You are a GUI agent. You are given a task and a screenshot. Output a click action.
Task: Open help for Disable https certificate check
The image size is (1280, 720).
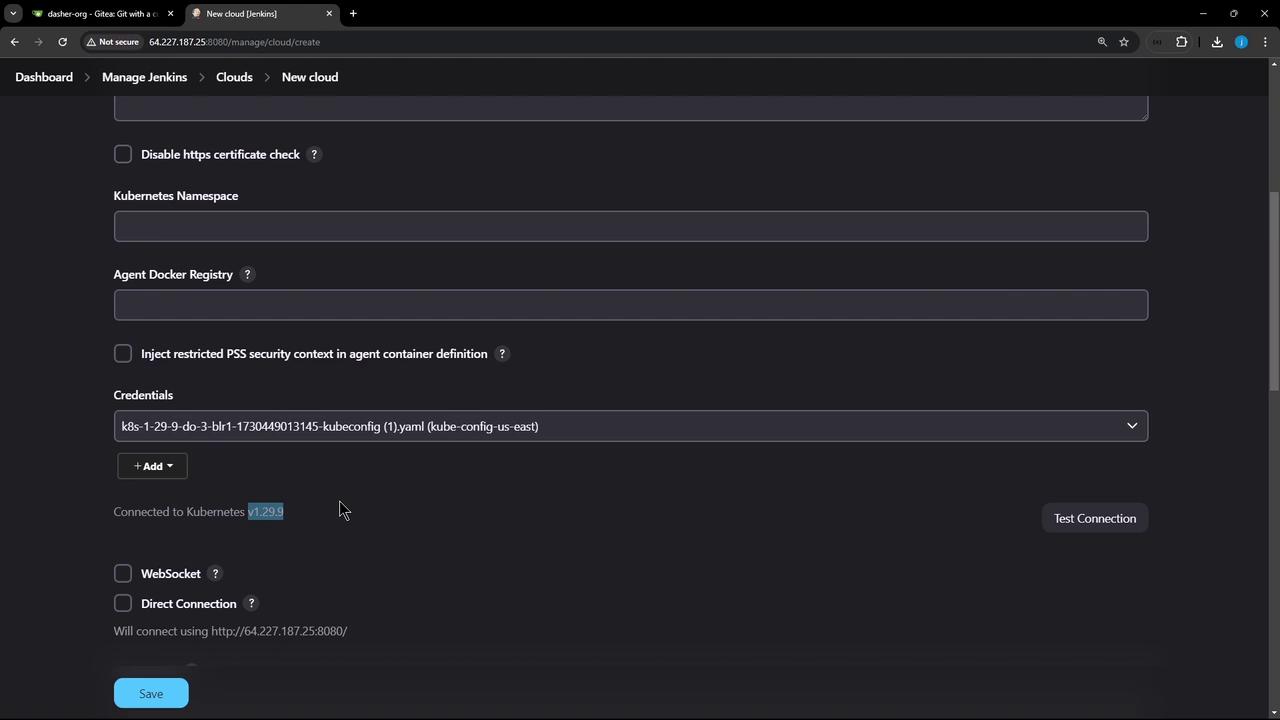314,154
